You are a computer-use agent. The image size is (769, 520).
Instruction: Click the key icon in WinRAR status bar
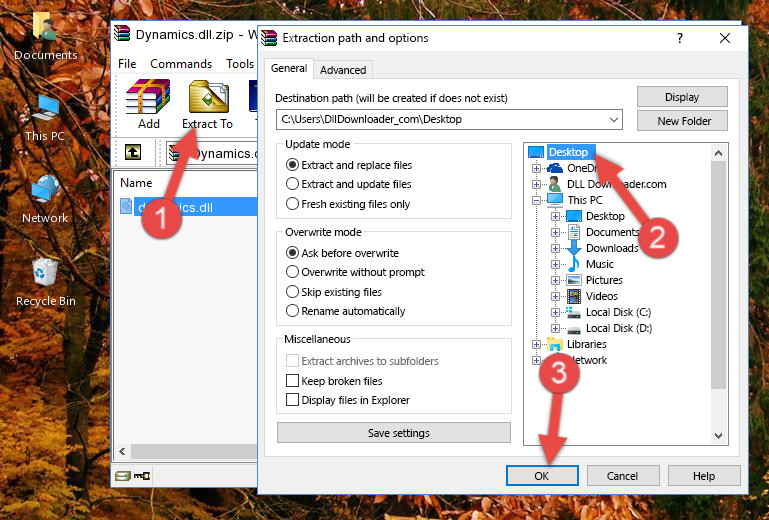pos(142,475)
